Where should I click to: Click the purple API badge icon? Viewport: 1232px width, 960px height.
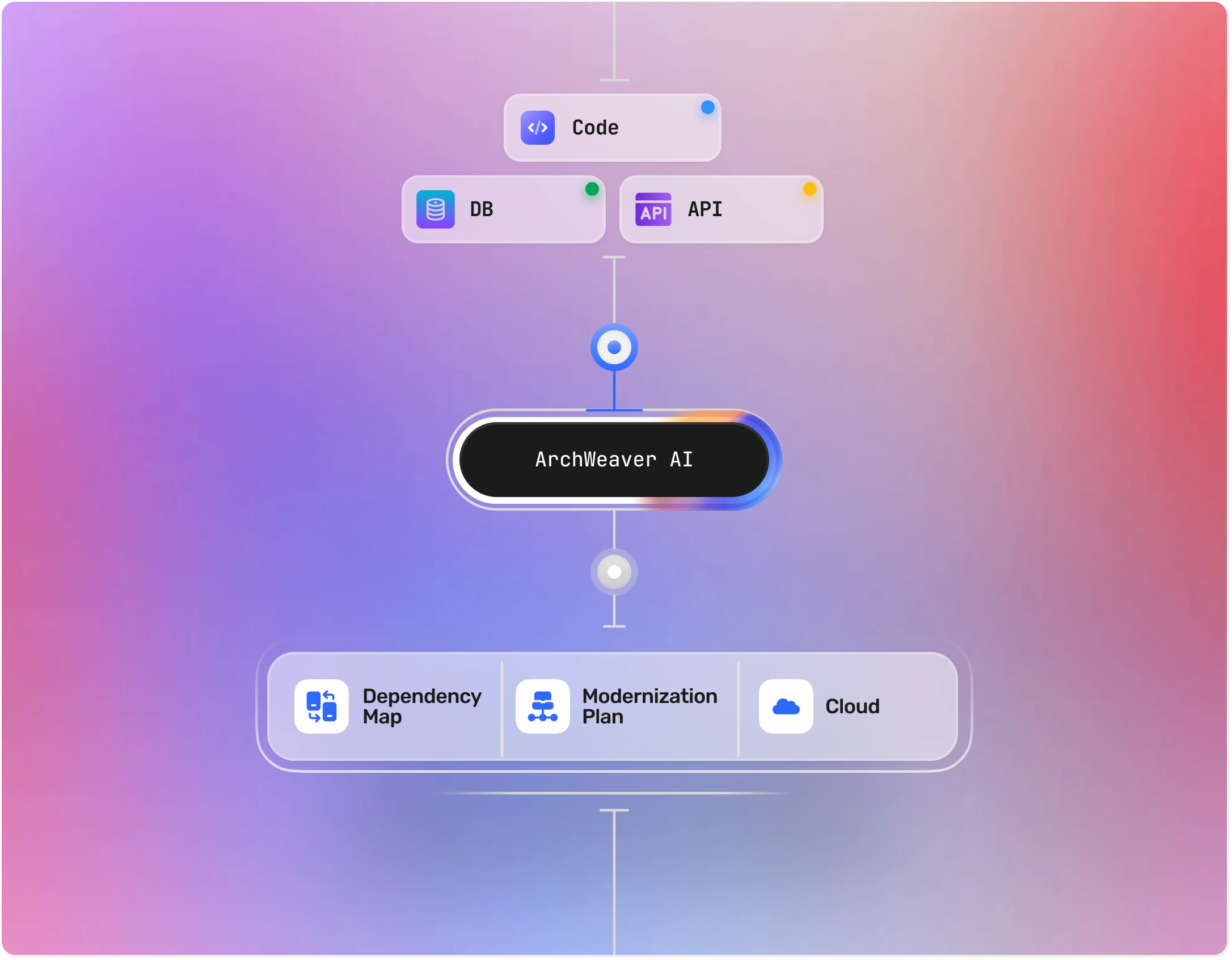(653, 209)
